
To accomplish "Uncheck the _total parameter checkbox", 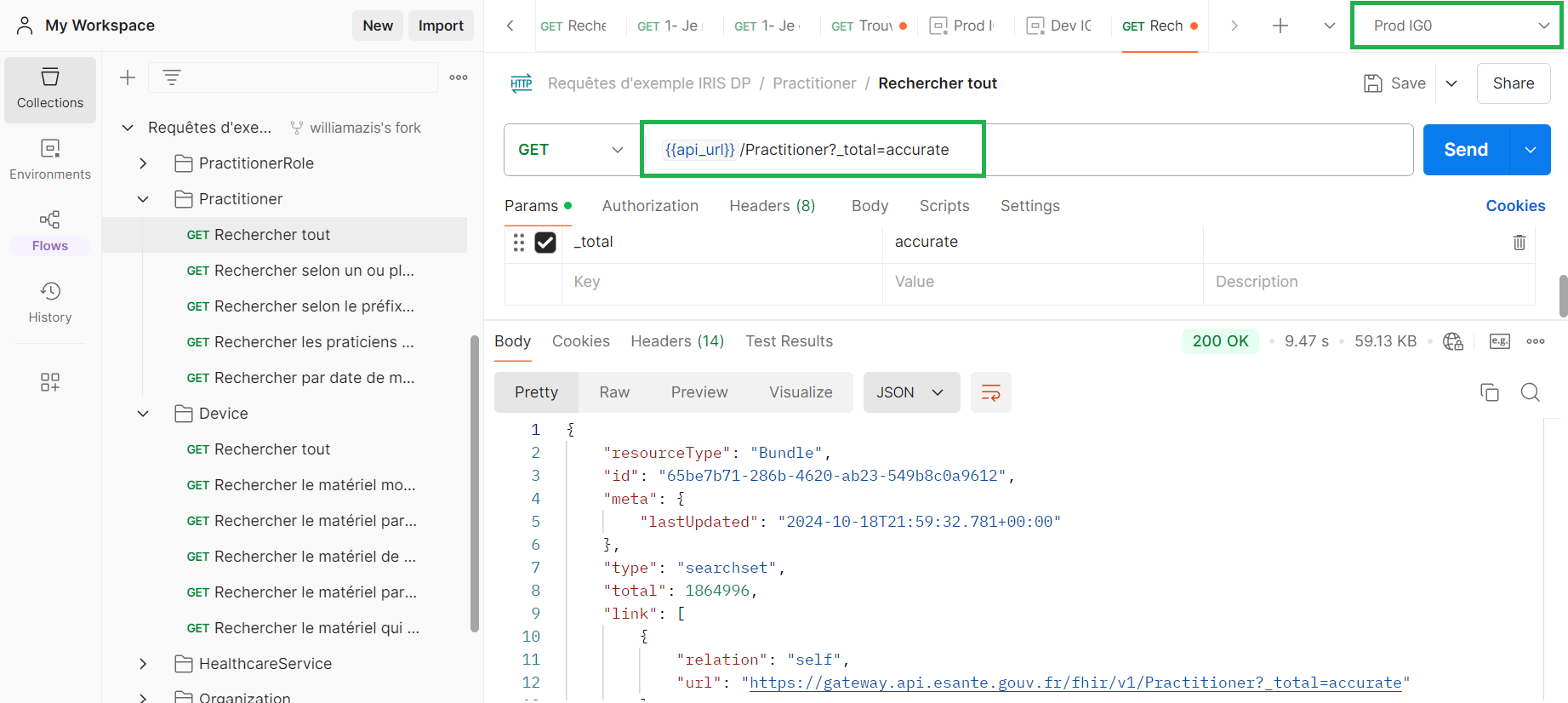I will click(x=545, y=243).
